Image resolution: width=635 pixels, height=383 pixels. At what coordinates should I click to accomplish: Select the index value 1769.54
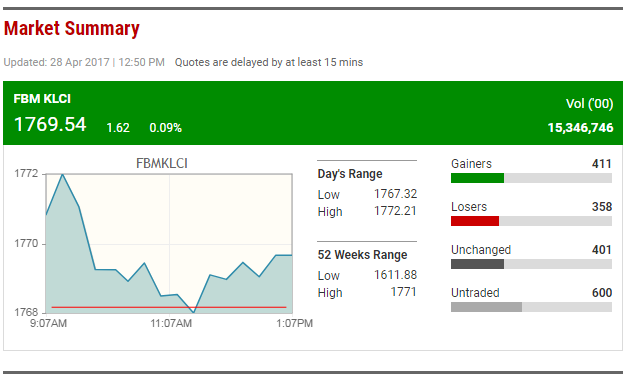[50, 124]
